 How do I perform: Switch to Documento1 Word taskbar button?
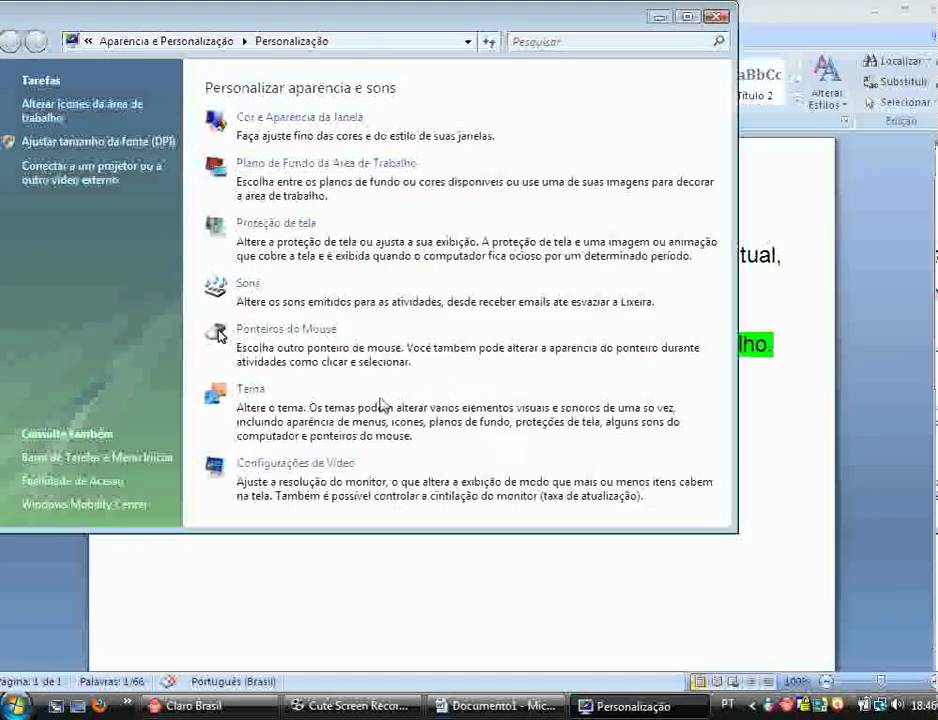(495, 706)
